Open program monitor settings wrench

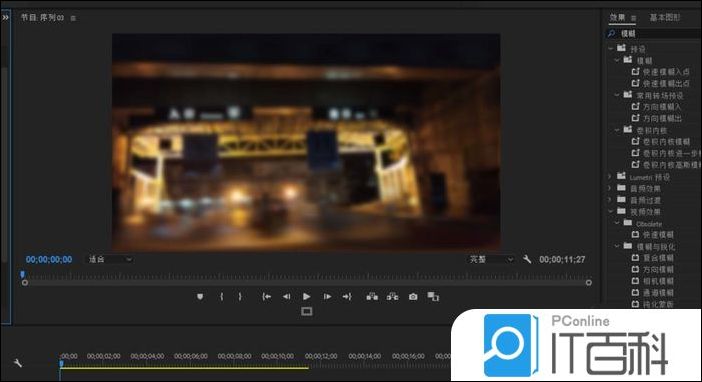click(x=527, y=259)
